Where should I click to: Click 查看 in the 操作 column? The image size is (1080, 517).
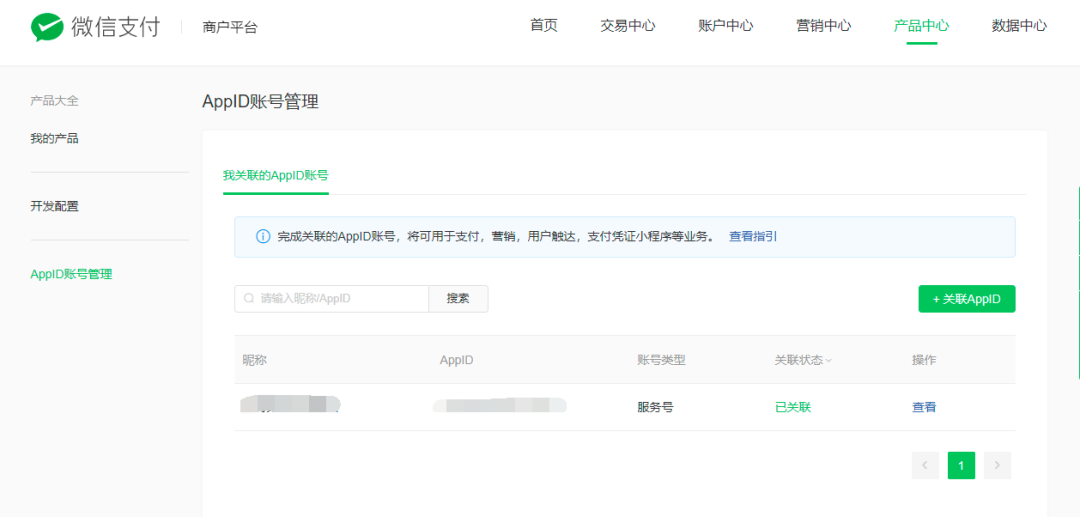point(924,408)
